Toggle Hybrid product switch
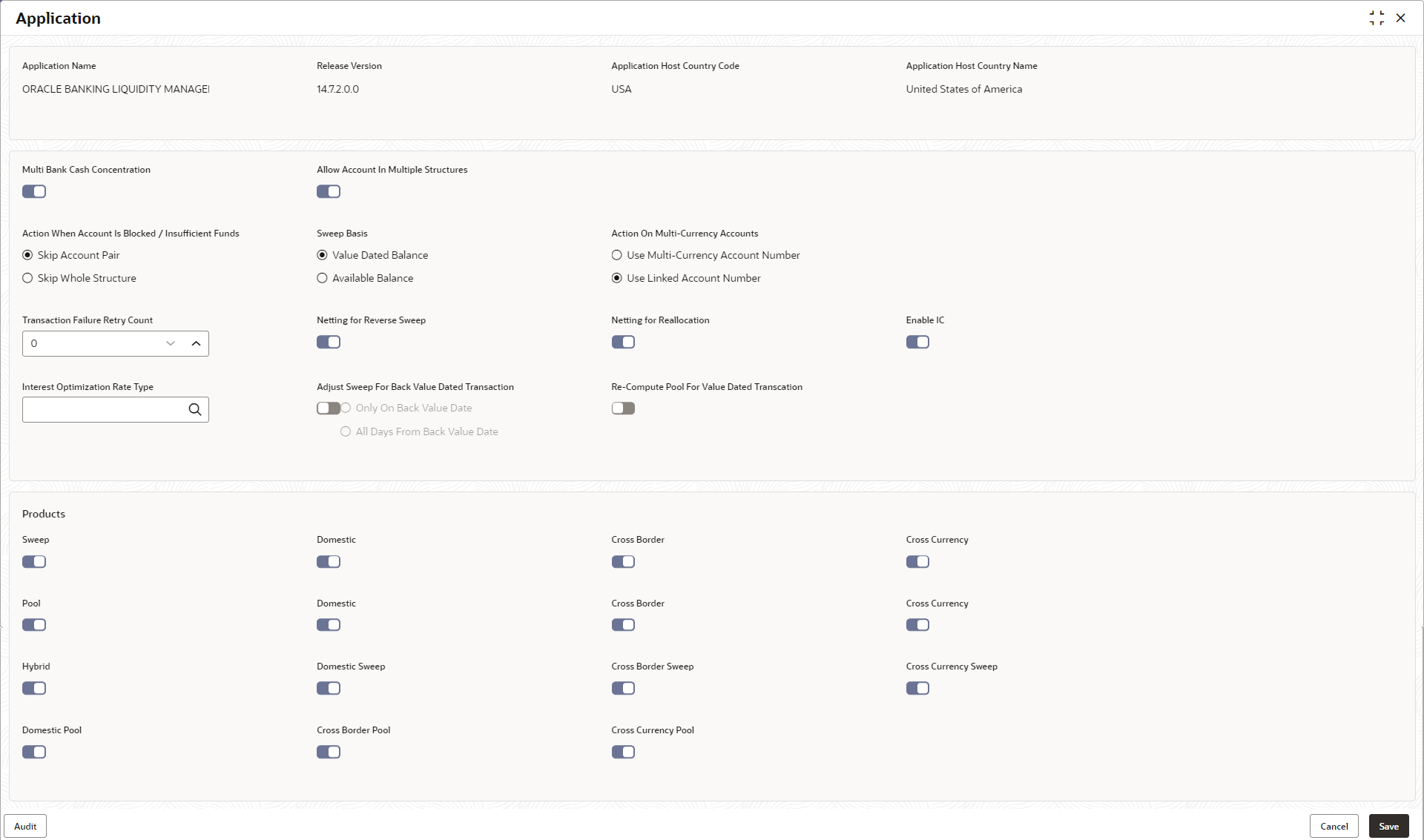This screenshot has width=1424, height=840. (34, 688)
